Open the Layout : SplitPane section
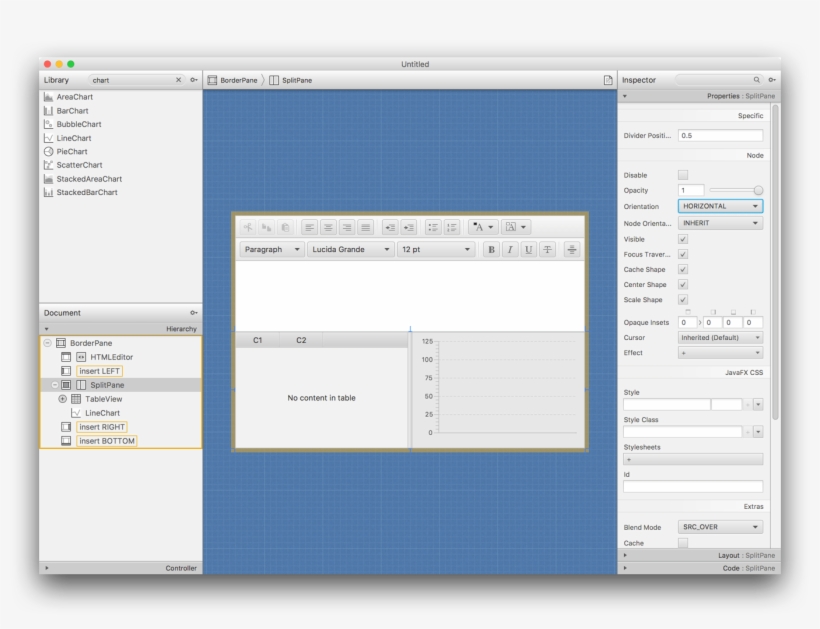Viewport: 820px width, 629px height. [x=698, y=555]
